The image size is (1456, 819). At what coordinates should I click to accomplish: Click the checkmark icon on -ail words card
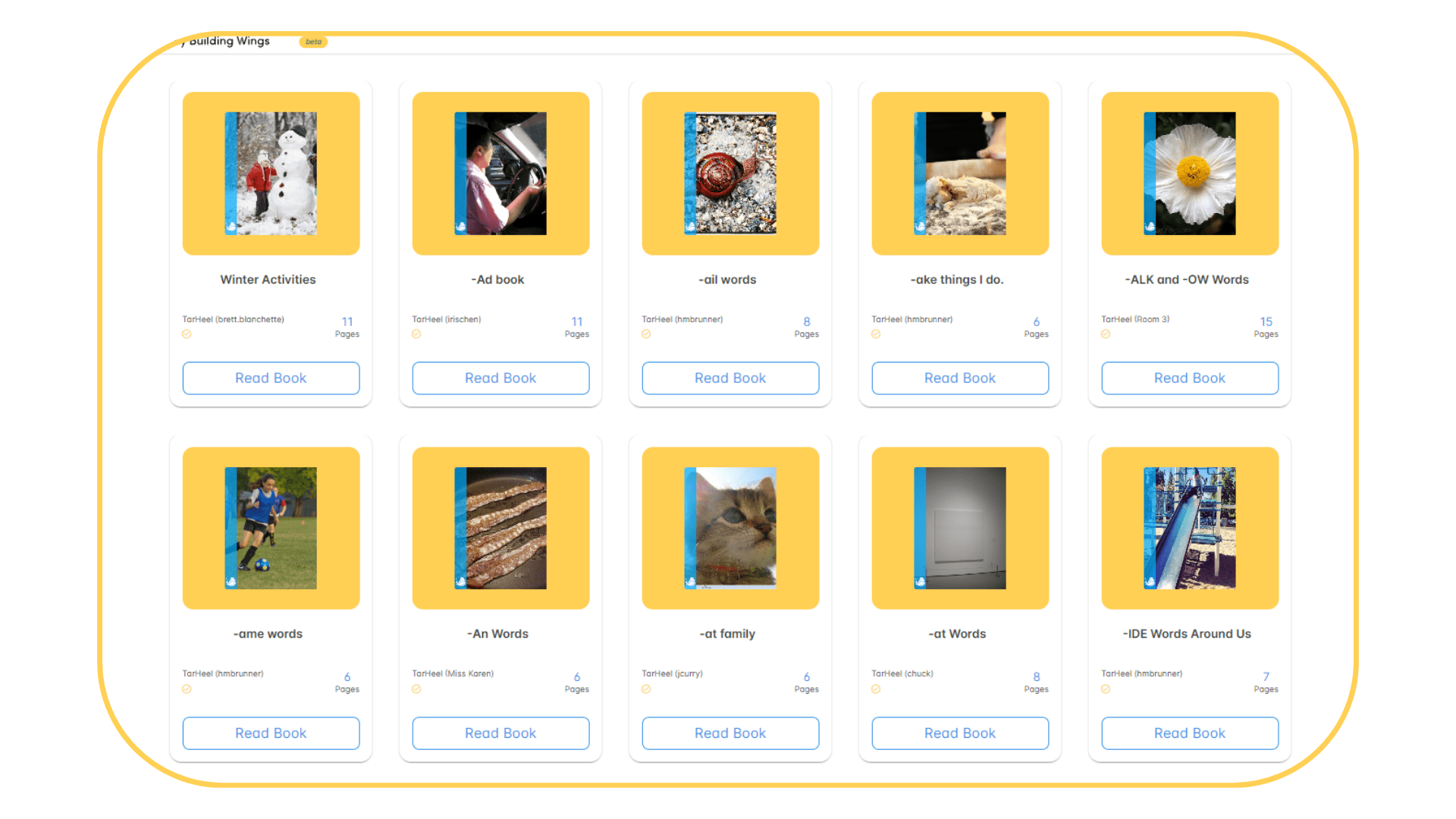point(646,334)
